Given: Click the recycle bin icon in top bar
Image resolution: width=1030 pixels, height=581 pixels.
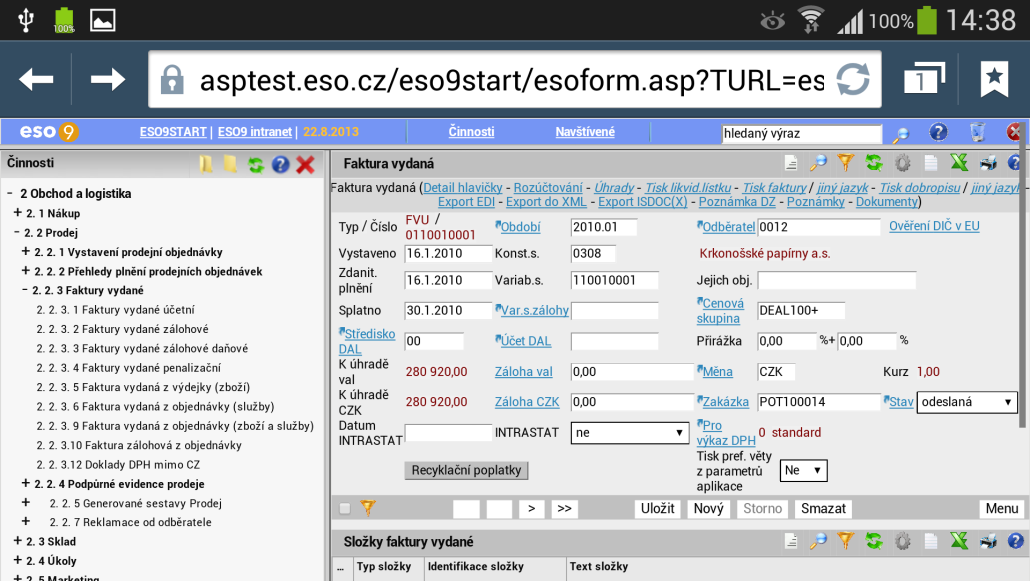Looking at the screenshot, I should [x=977, y=133].
